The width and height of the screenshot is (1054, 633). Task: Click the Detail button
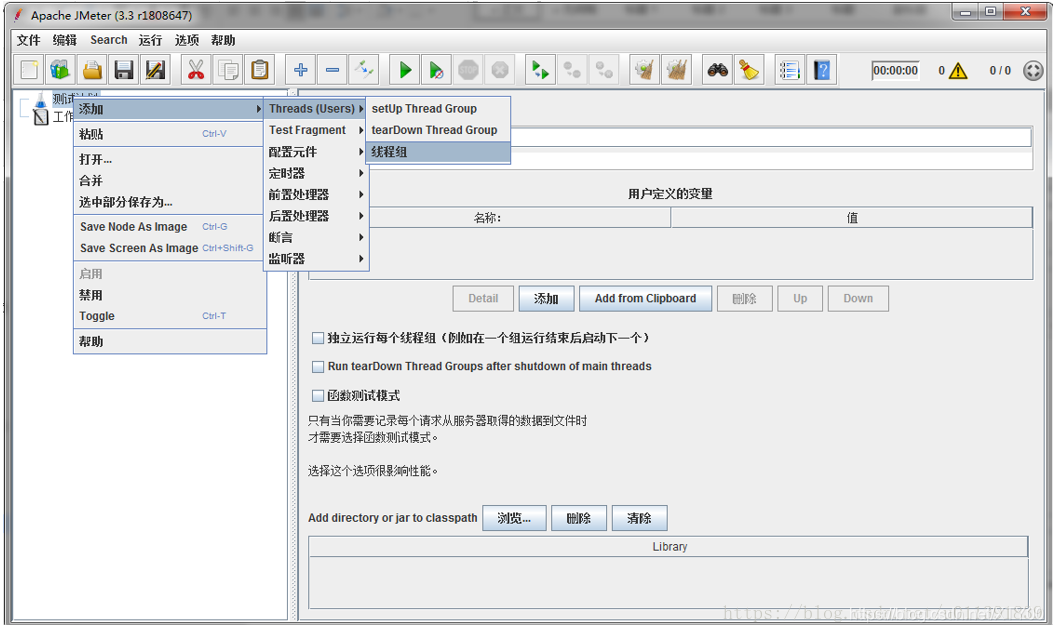(483, 299)
